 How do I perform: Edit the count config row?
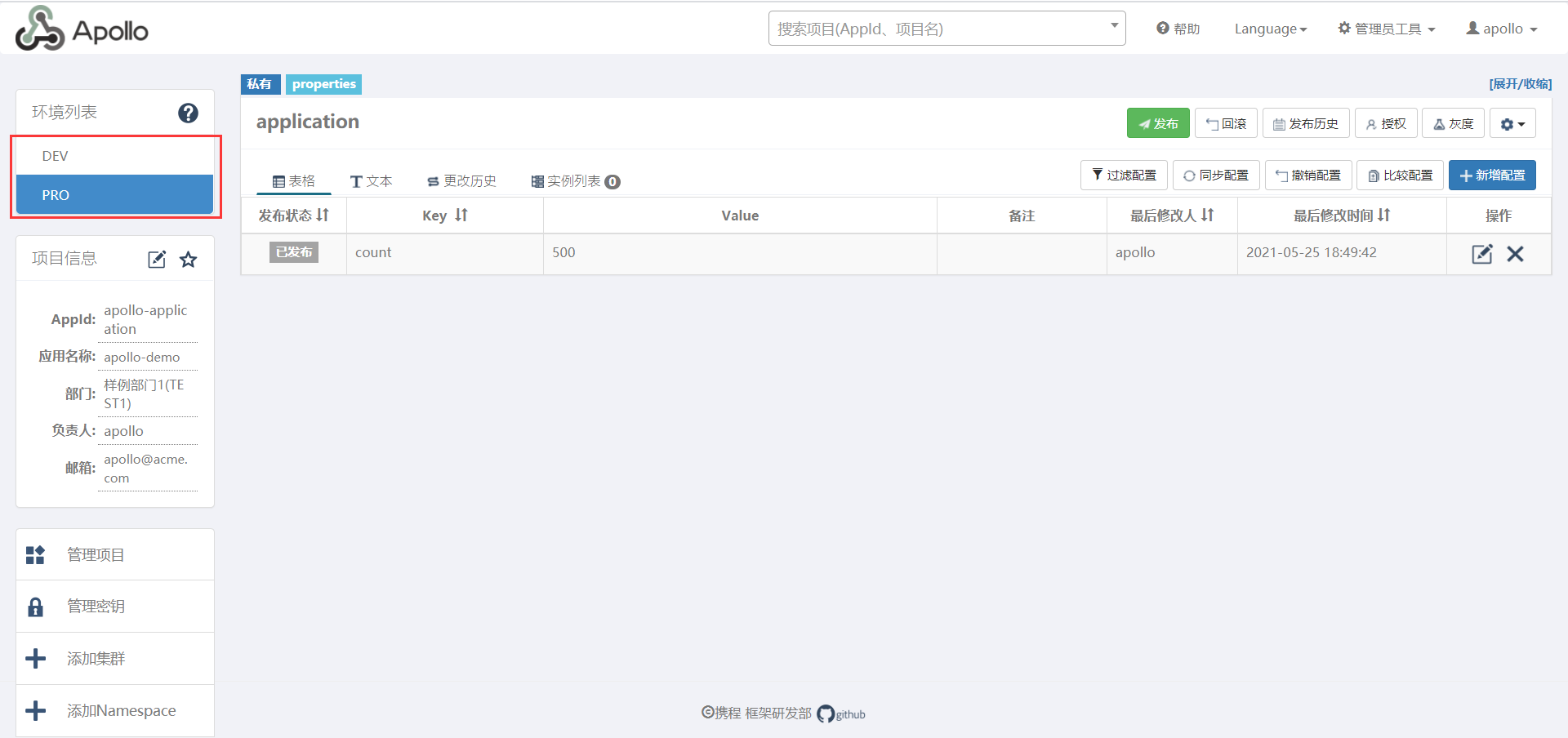point(1482,254)
